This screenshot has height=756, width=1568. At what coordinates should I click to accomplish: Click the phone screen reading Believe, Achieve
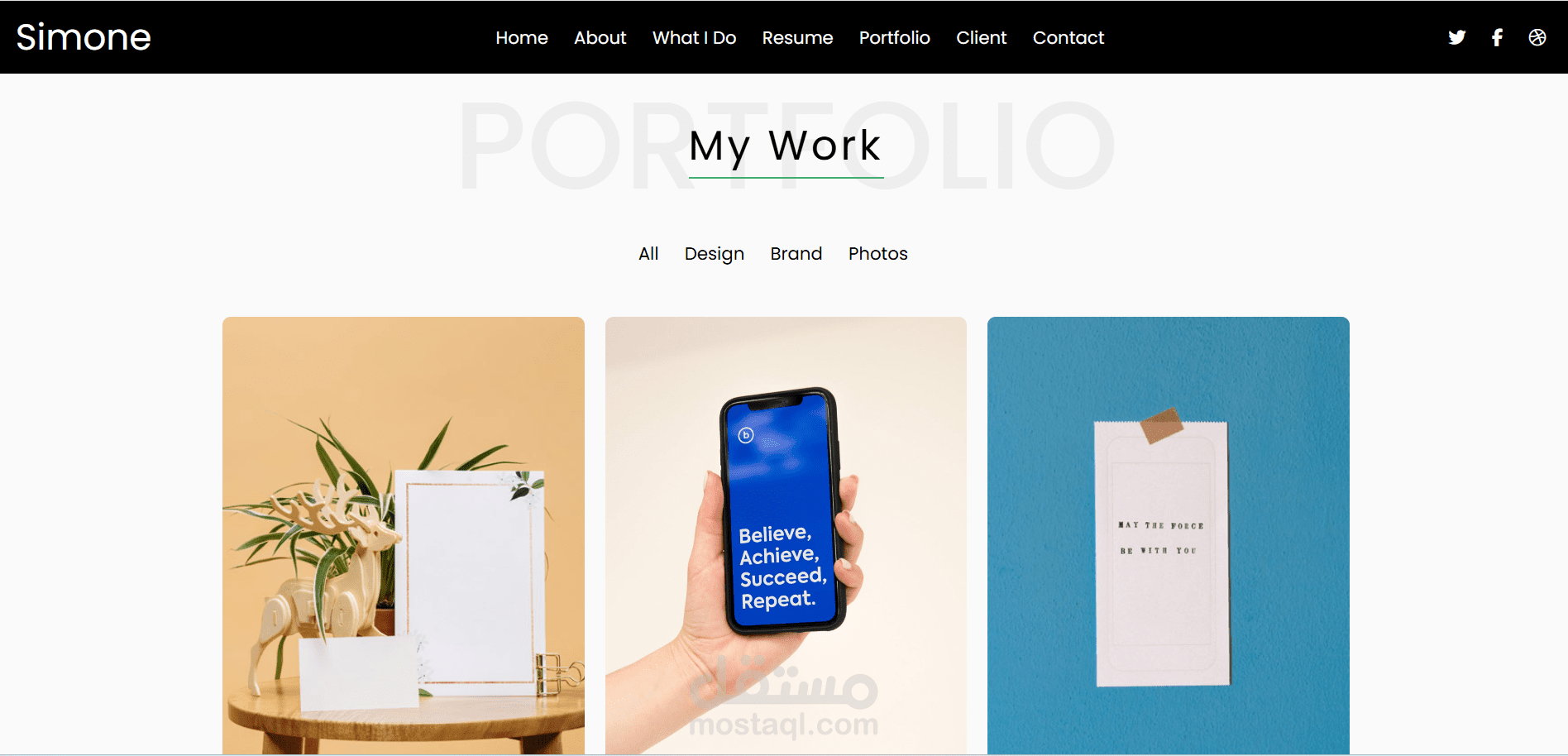[x=781, y=513]
